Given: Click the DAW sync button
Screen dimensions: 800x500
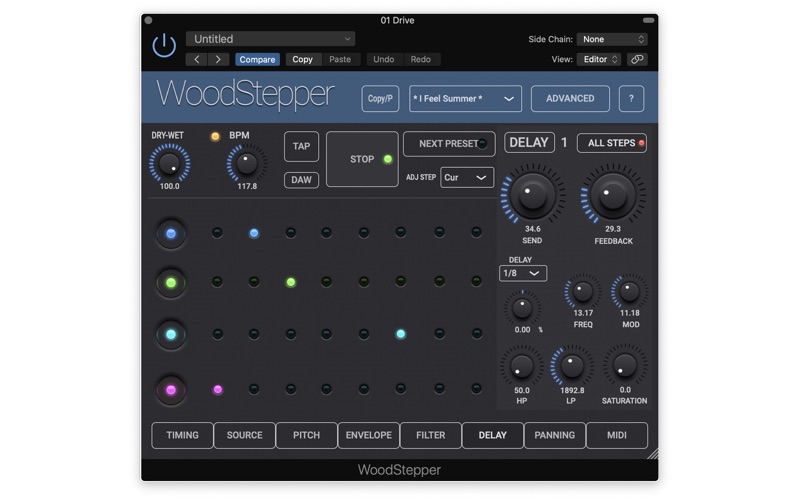Looking at the screenshot, I should [302, 180].
